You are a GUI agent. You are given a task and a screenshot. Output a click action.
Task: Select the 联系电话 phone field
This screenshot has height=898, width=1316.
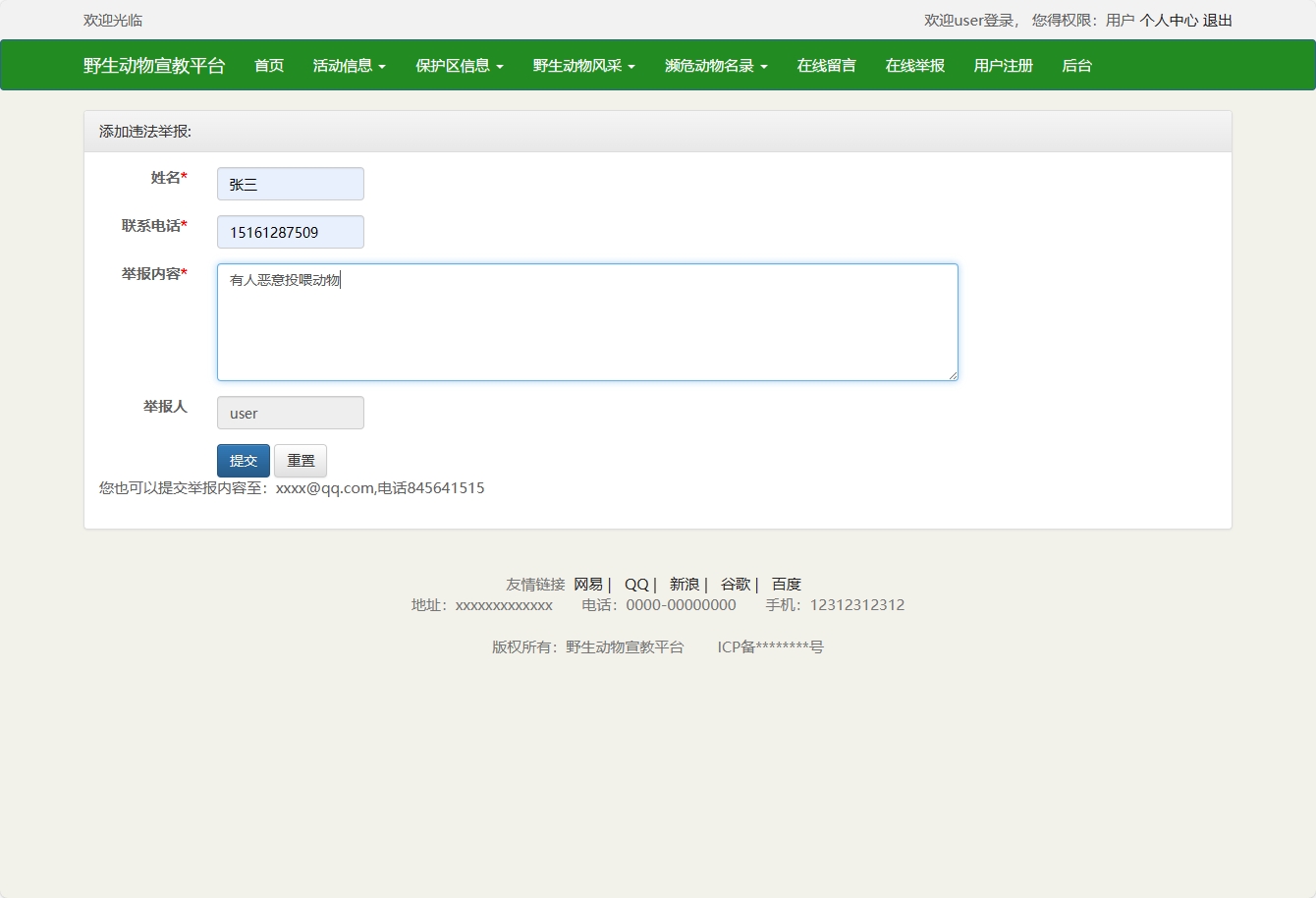[x=290, y=232]
